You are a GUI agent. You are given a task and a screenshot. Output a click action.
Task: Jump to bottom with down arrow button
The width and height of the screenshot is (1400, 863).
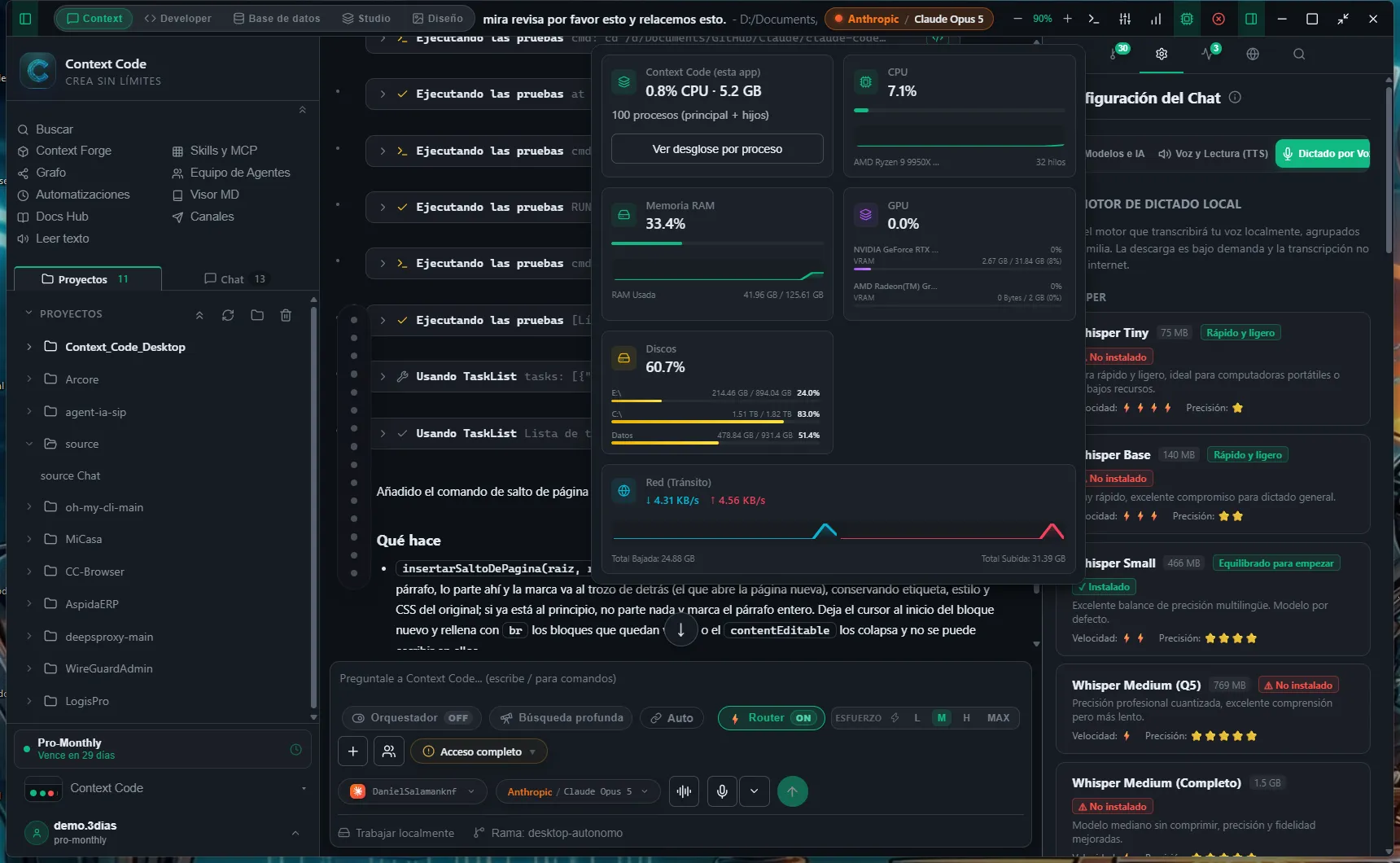(x=681, y=629)
